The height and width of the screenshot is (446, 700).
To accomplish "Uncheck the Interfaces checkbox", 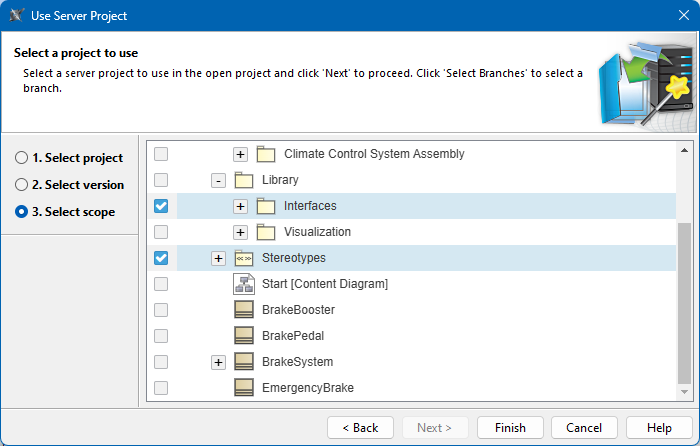I will pyautogui.click(x=161, y=206).
